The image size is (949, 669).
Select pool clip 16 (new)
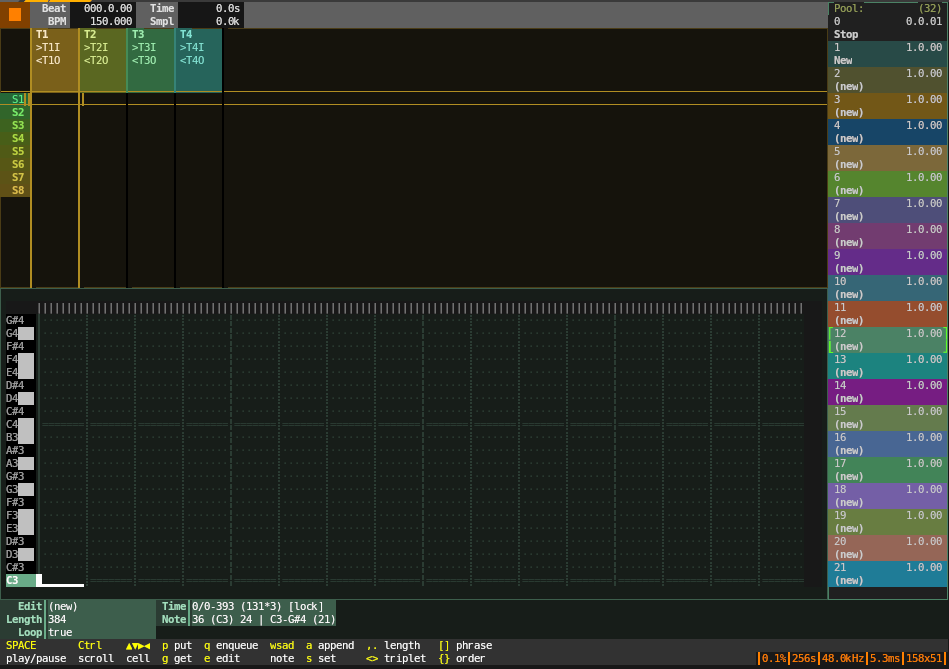[888, 444]
